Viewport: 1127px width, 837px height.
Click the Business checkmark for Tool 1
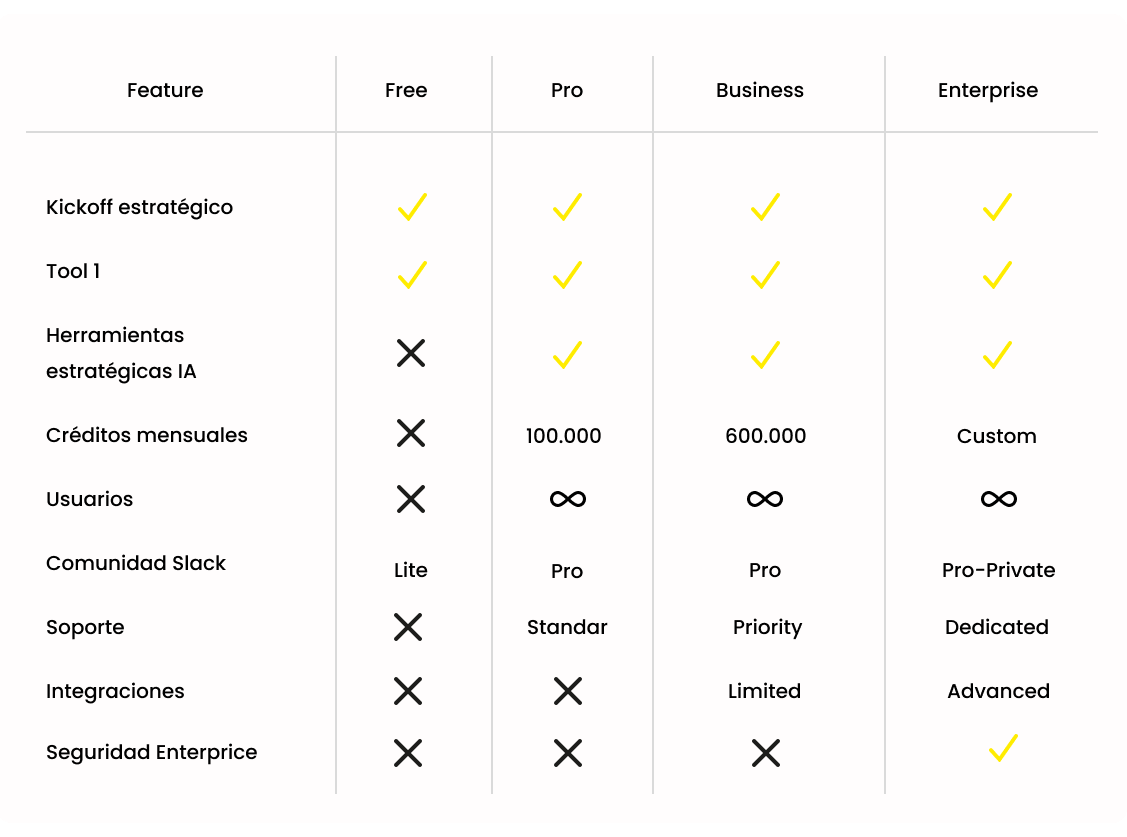coord(765,274)
